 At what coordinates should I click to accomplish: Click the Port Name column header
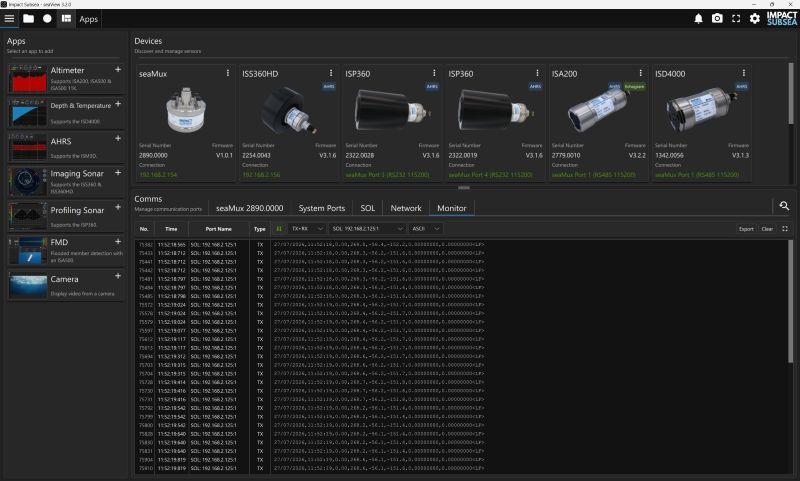pos(218,229)
